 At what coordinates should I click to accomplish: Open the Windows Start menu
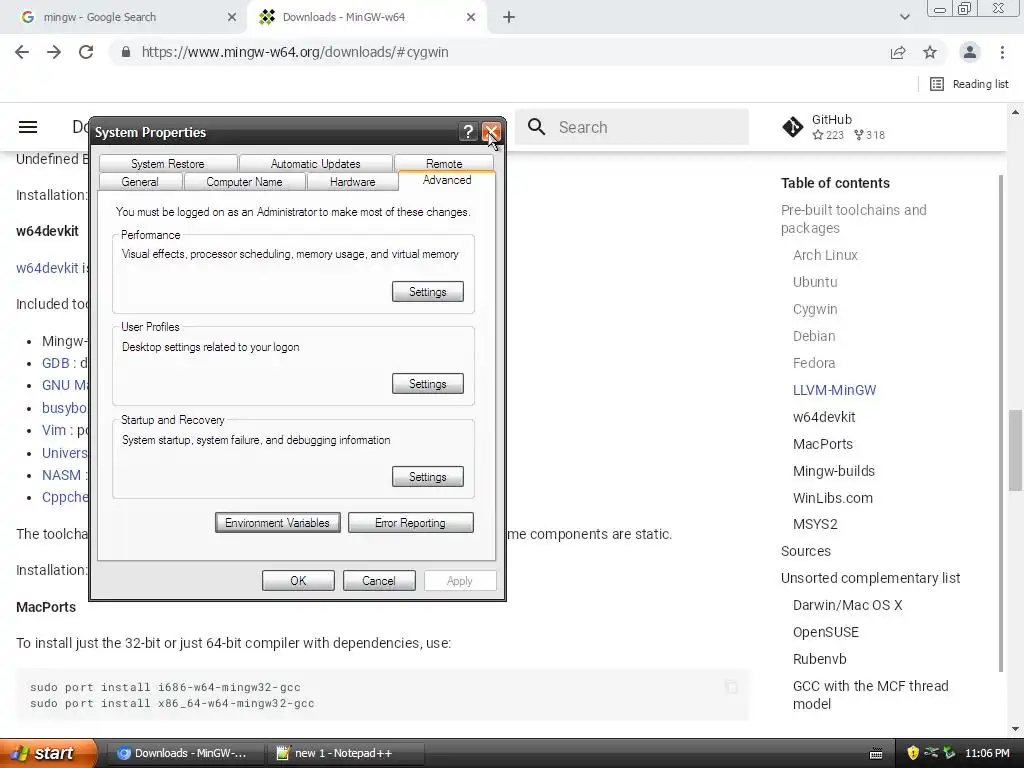(x=48, y=753)
